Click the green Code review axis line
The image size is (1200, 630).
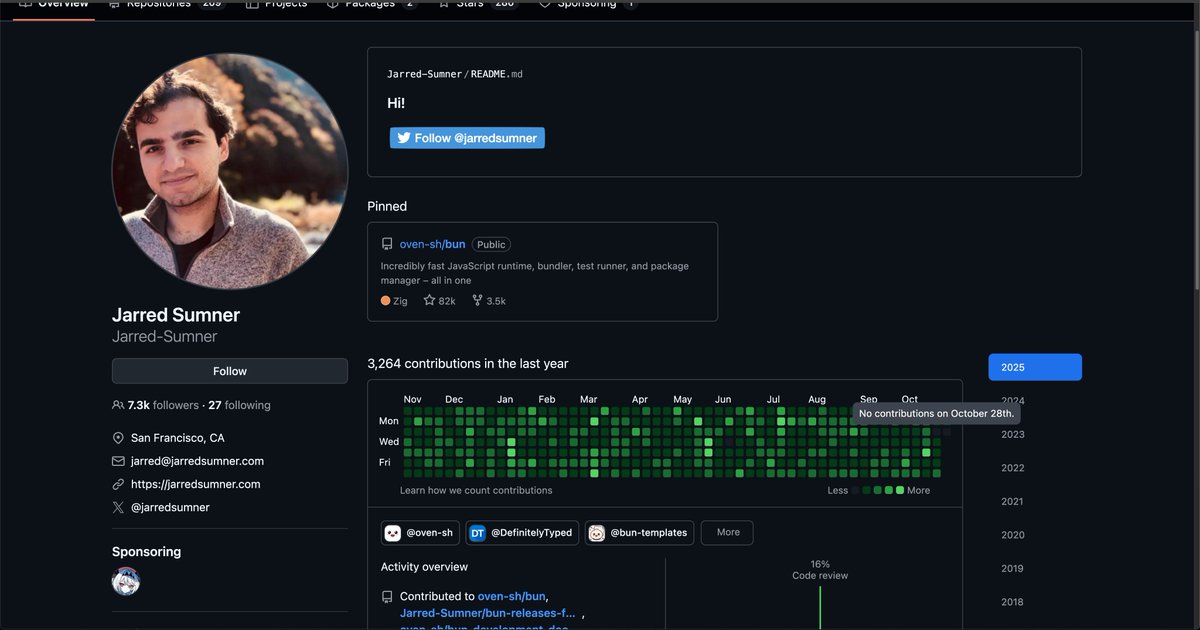pyautogui.click(x=820, y=608)
